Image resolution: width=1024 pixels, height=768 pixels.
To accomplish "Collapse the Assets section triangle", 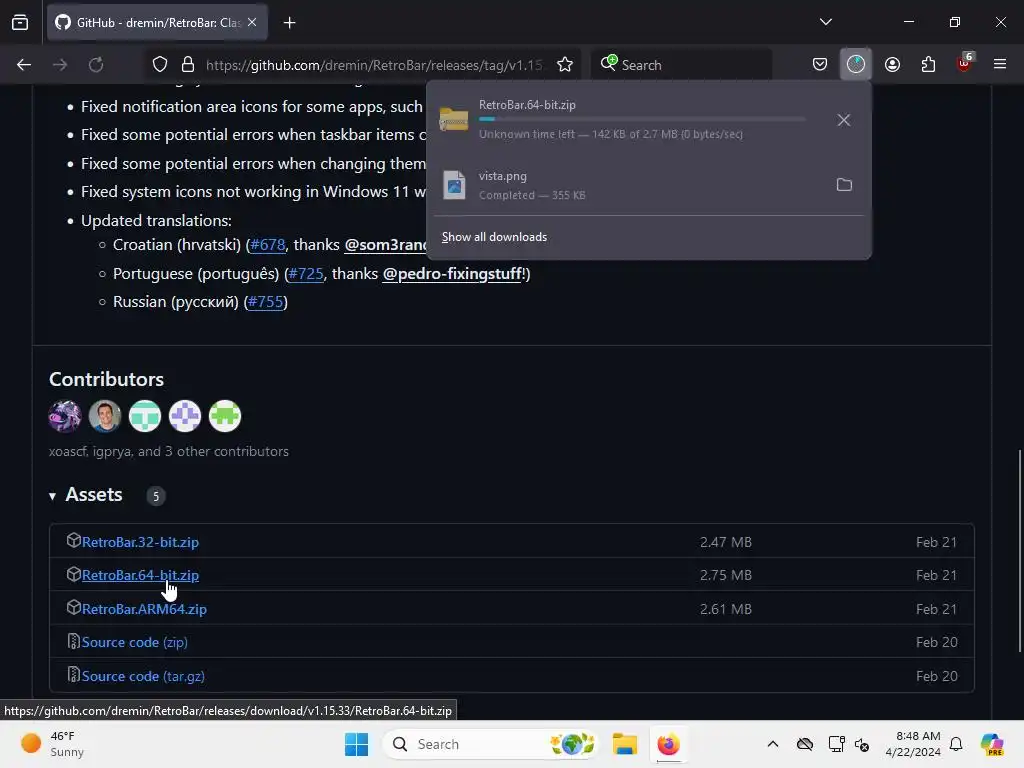I will (x=52, y=496).
